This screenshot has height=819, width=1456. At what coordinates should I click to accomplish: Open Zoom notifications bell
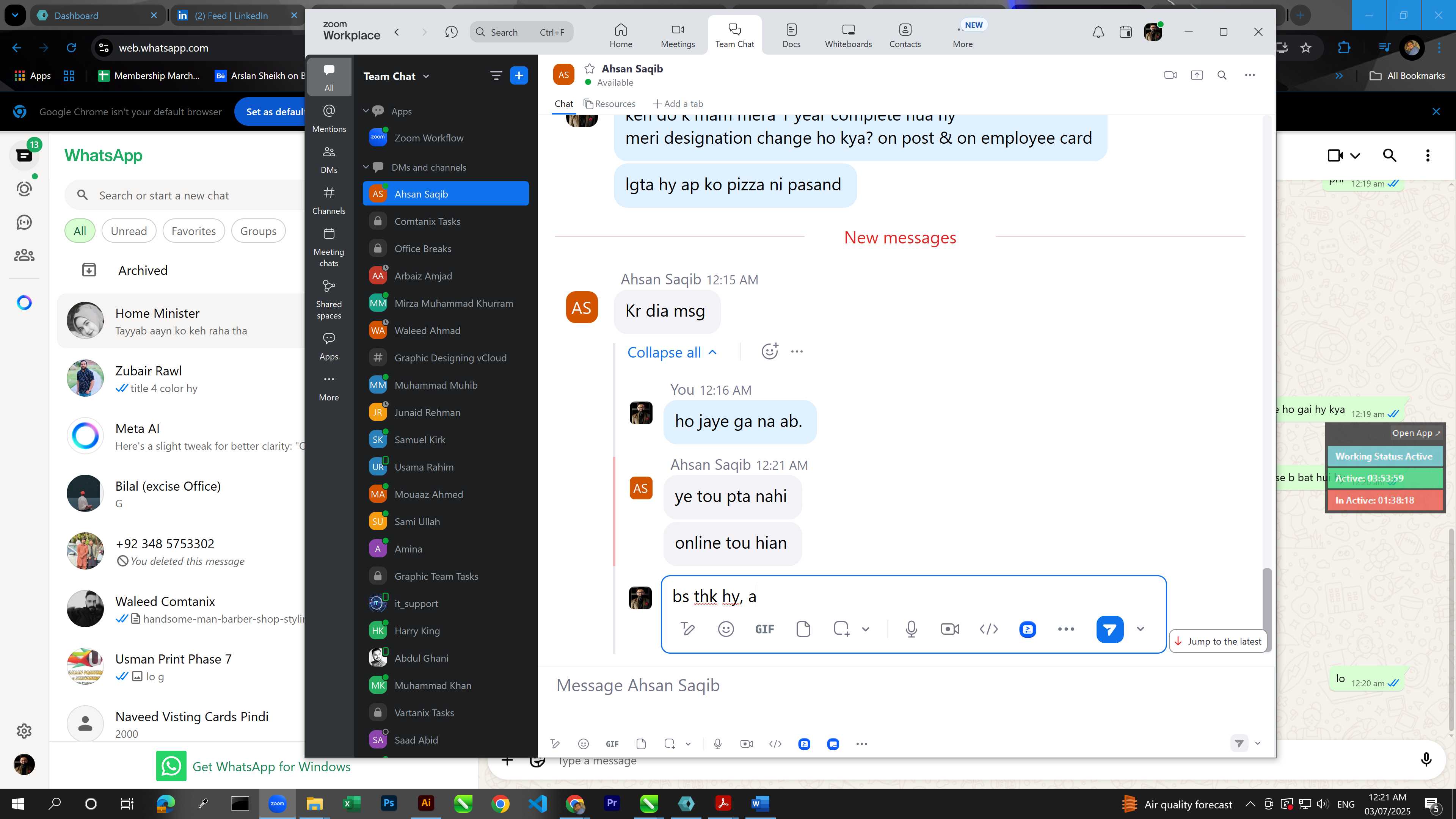[1098, 32]
